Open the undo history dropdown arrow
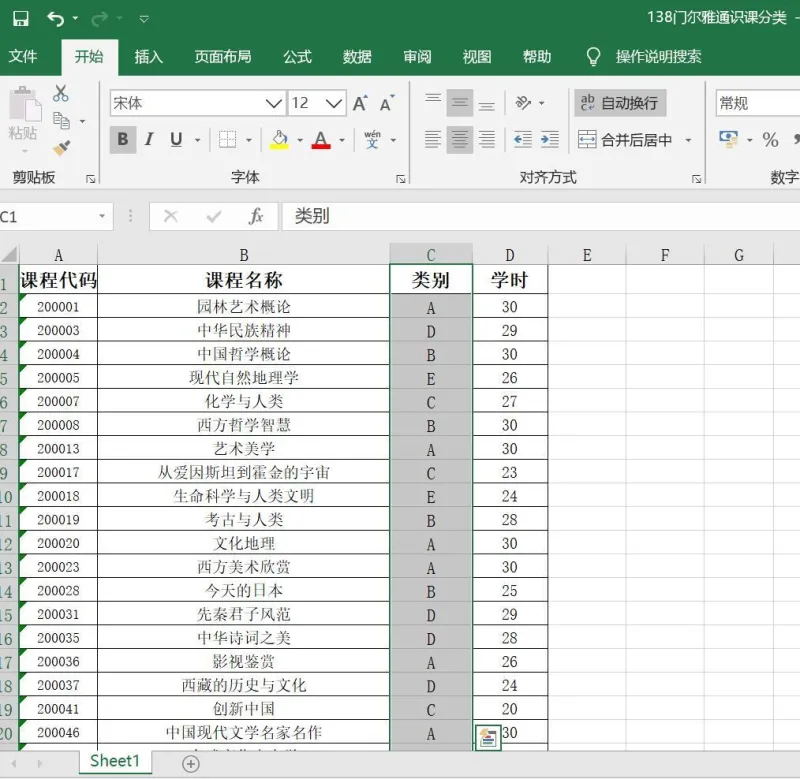The height and width of the screenshot is (779, 800). pos(76,19)
